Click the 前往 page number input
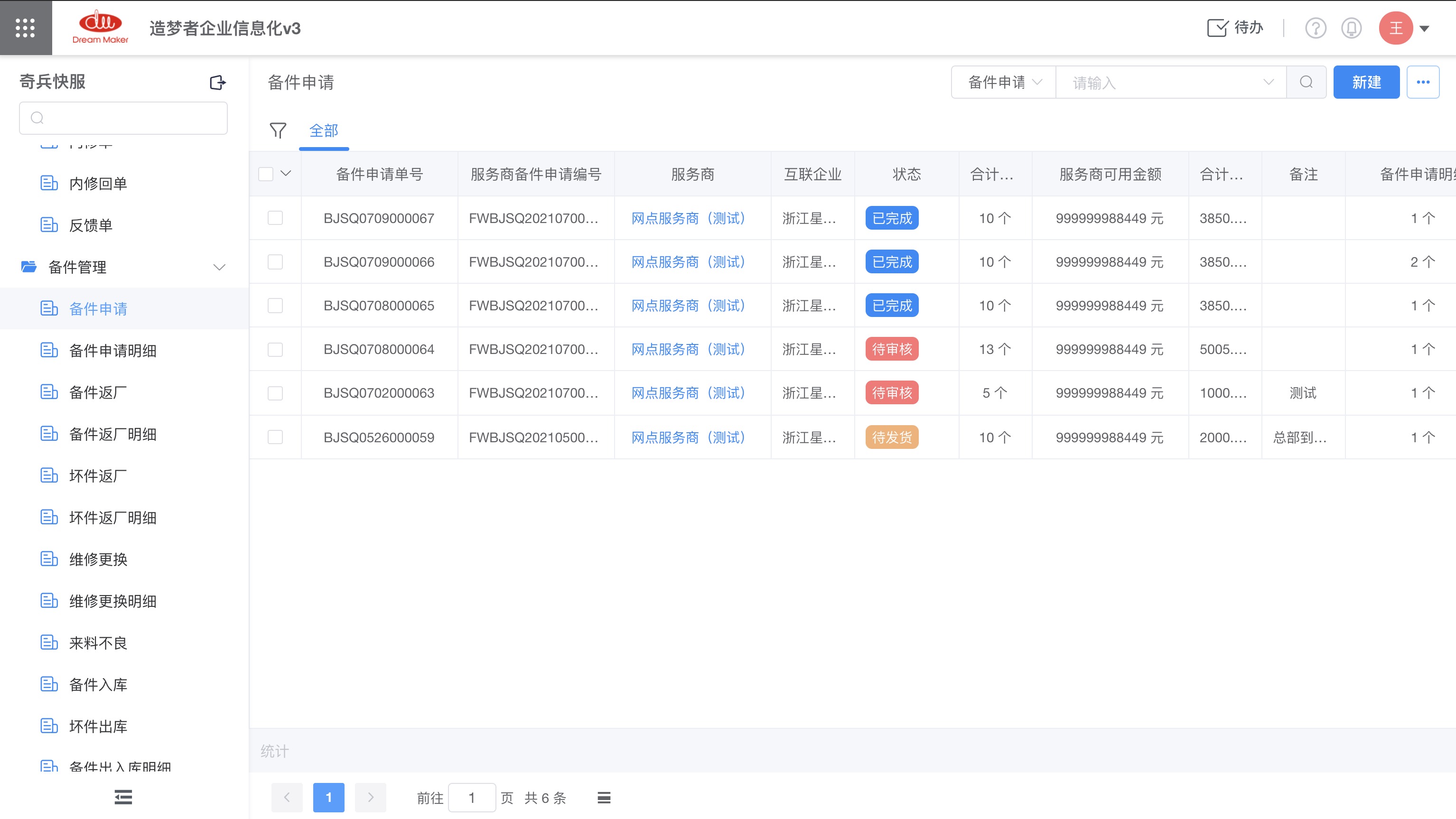The height and width of the screenshot is (819, 1456). [x=472, y=798]
